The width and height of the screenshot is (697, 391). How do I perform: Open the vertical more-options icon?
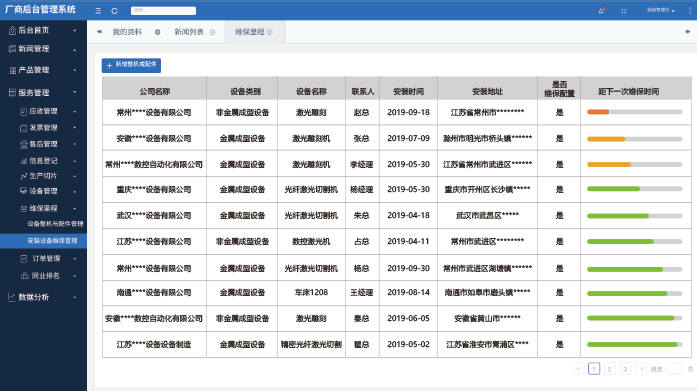pyautogui.click(x=690, y=10)
